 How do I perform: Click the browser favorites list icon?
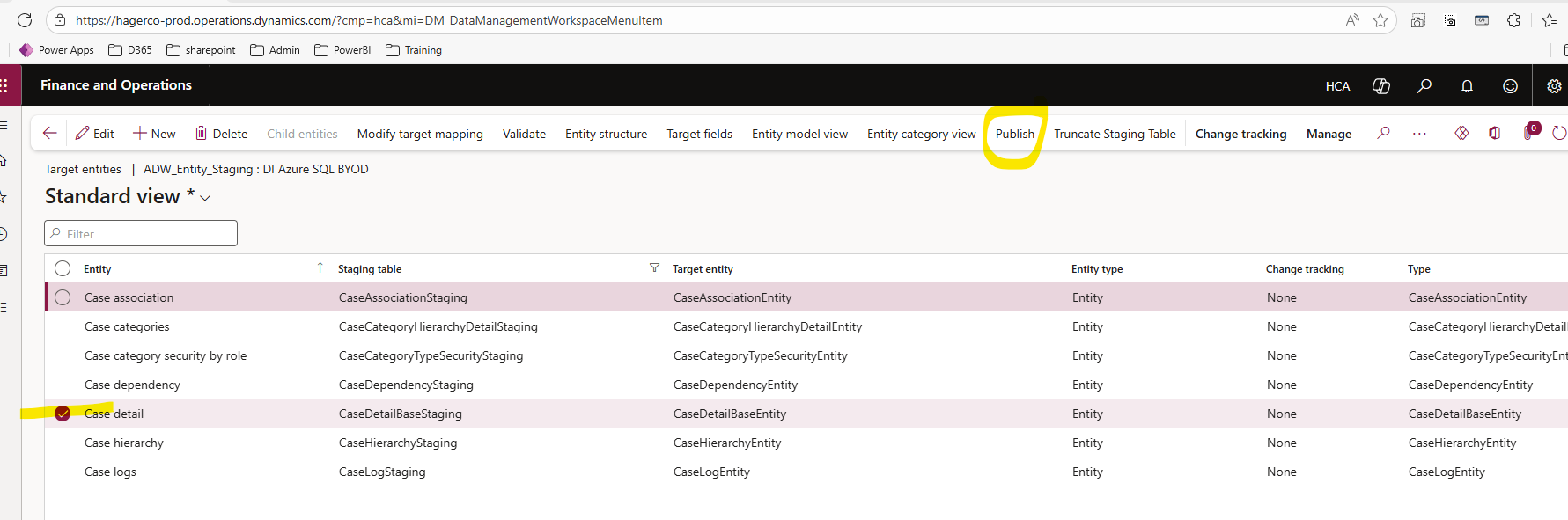(1550, 20)
